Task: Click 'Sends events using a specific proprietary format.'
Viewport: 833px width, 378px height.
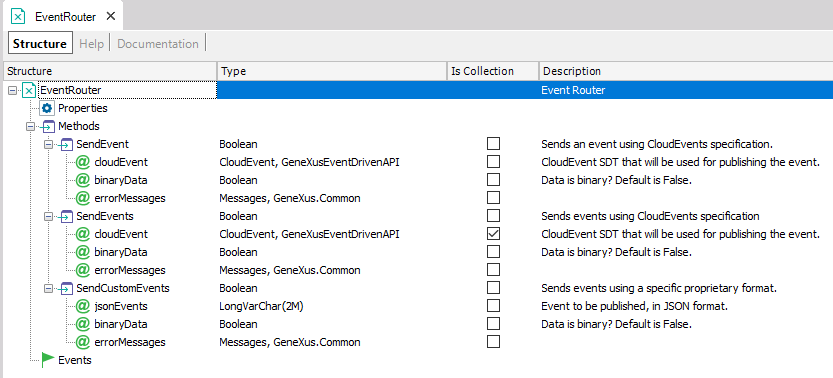Action: [x=659, y=289]
